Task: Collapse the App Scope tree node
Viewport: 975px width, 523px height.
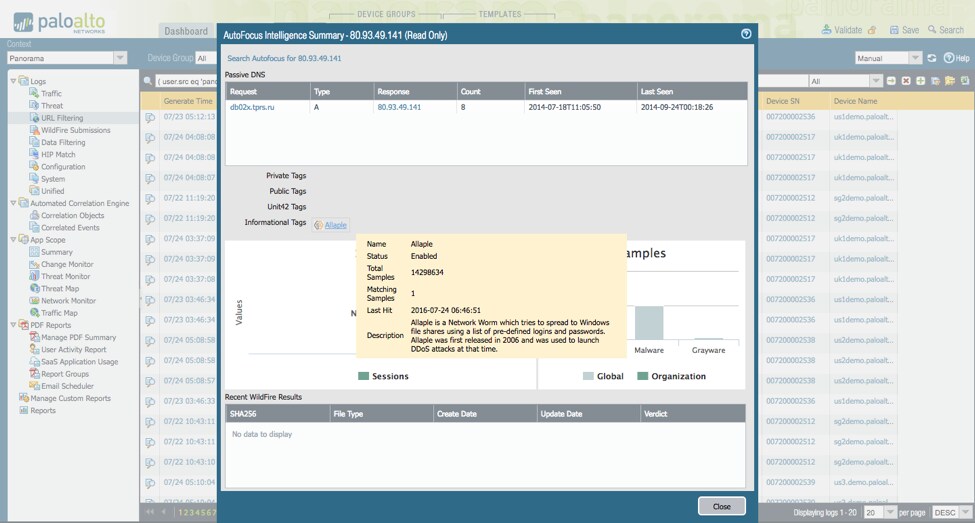Action: (x=13, y=239)
